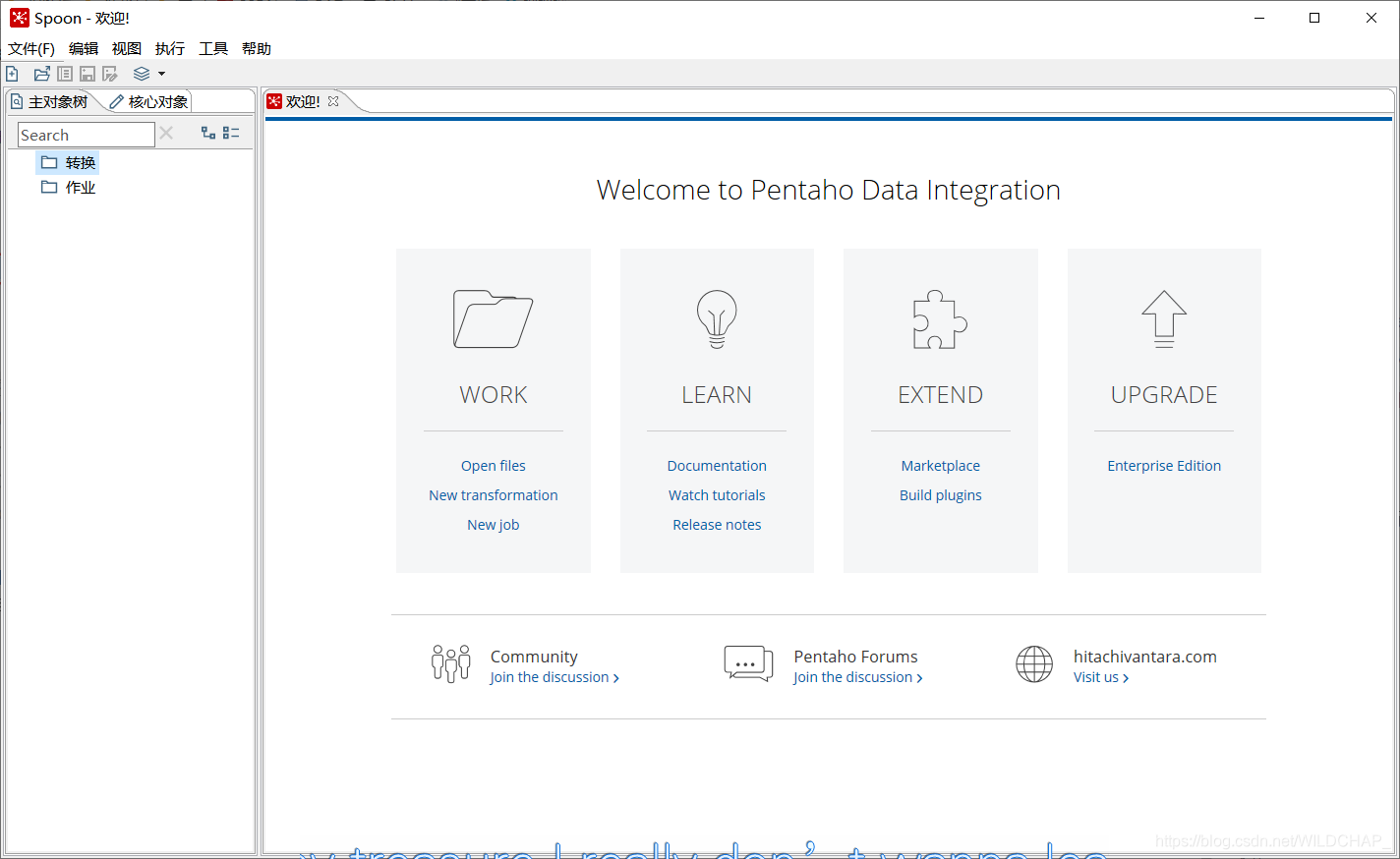This screenshot has width=1400, height=859.
Task: Open the 执行 menu
Action: [x=170, y=48]
